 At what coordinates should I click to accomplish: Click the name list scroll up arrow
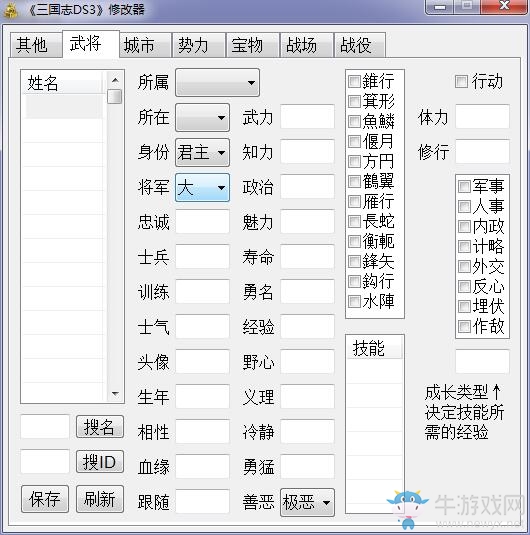(115, 80)
